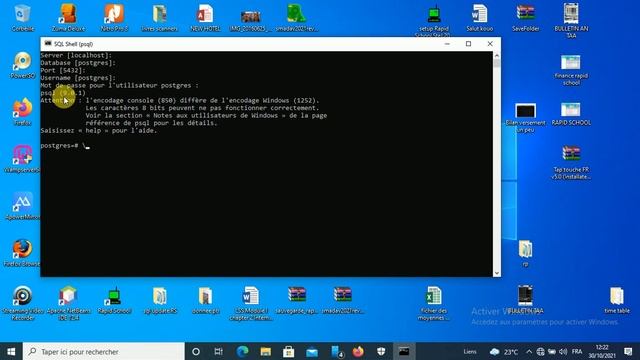Screen dimensions: 640x360
Task: Open volume control in system tray
Action: pos(563,351)
